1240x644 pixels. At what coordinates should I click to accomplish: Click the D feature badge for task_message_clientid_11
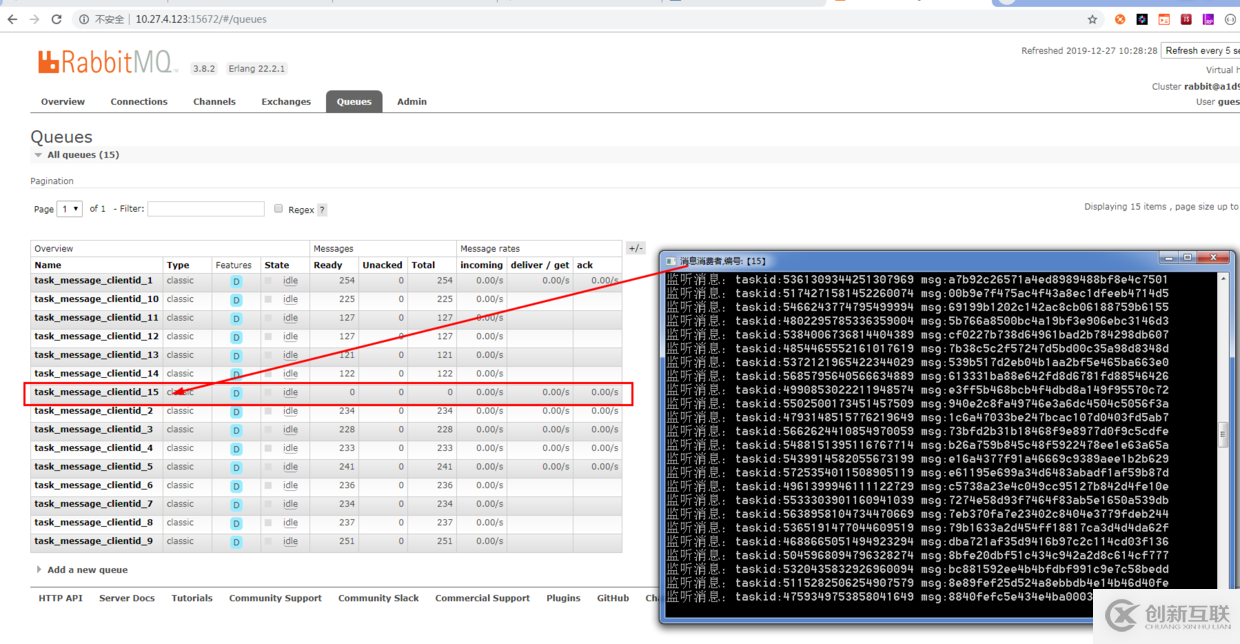237,319
